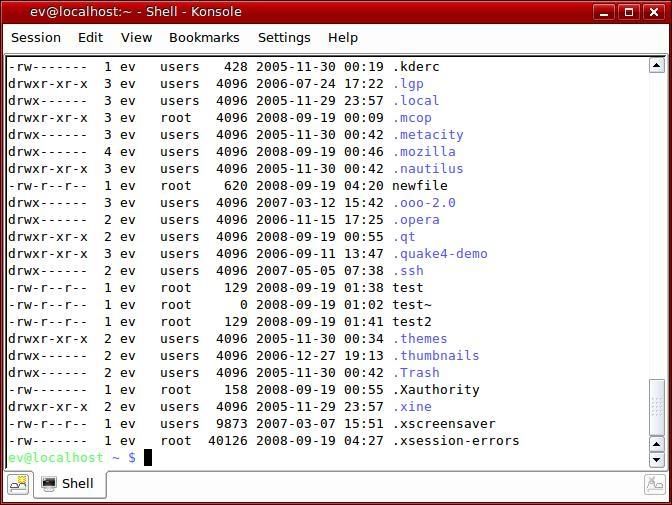
Task: Open the View menu
Action: (x=136, y=38)
